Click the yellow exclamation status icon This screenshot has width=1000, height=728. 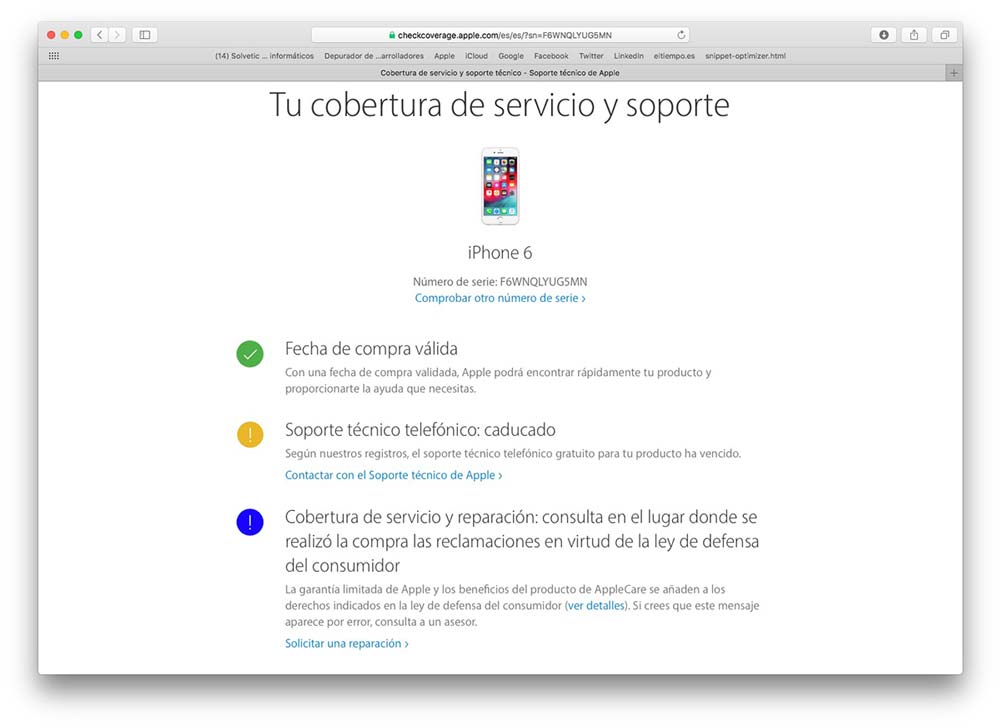pyautogui.click(x=250, y=435)
